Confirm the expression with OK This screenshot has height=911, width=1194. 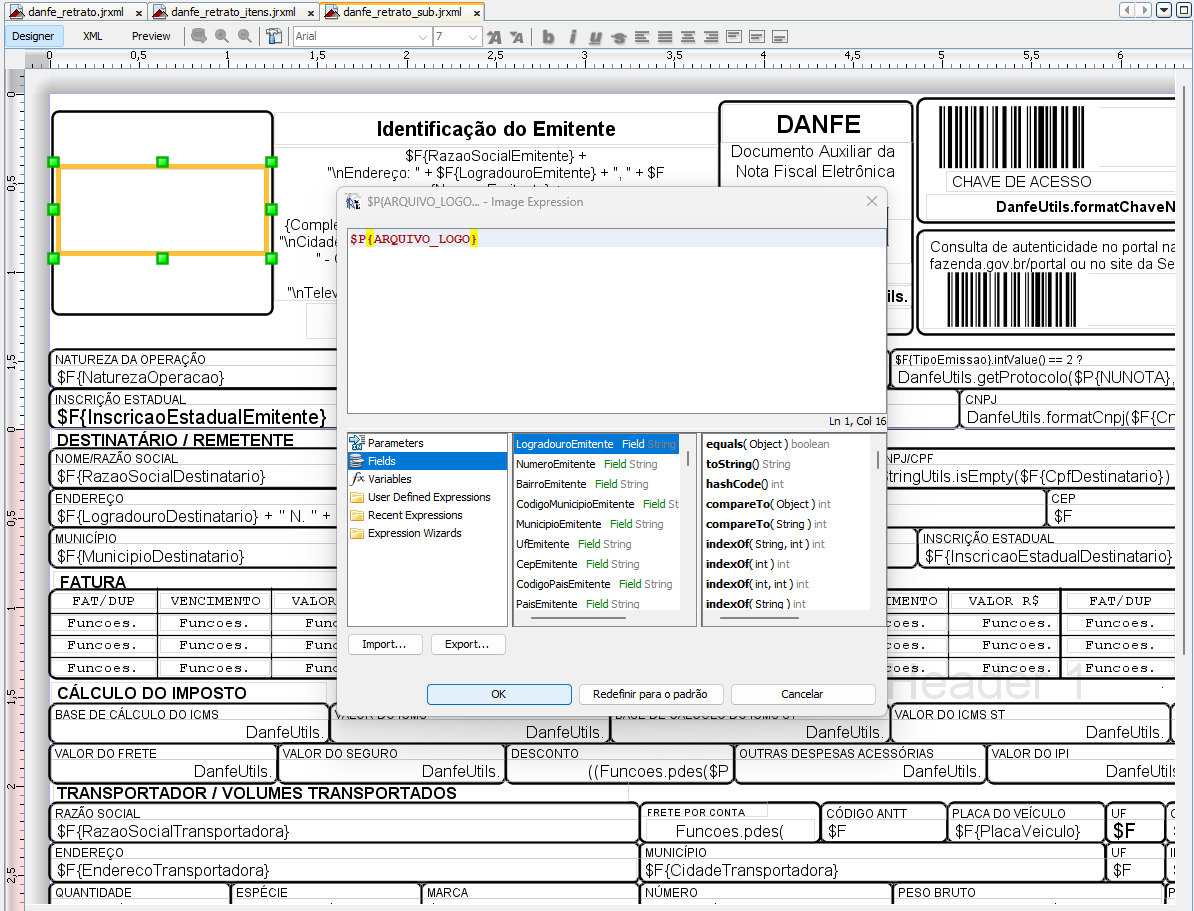coord(499,694)
